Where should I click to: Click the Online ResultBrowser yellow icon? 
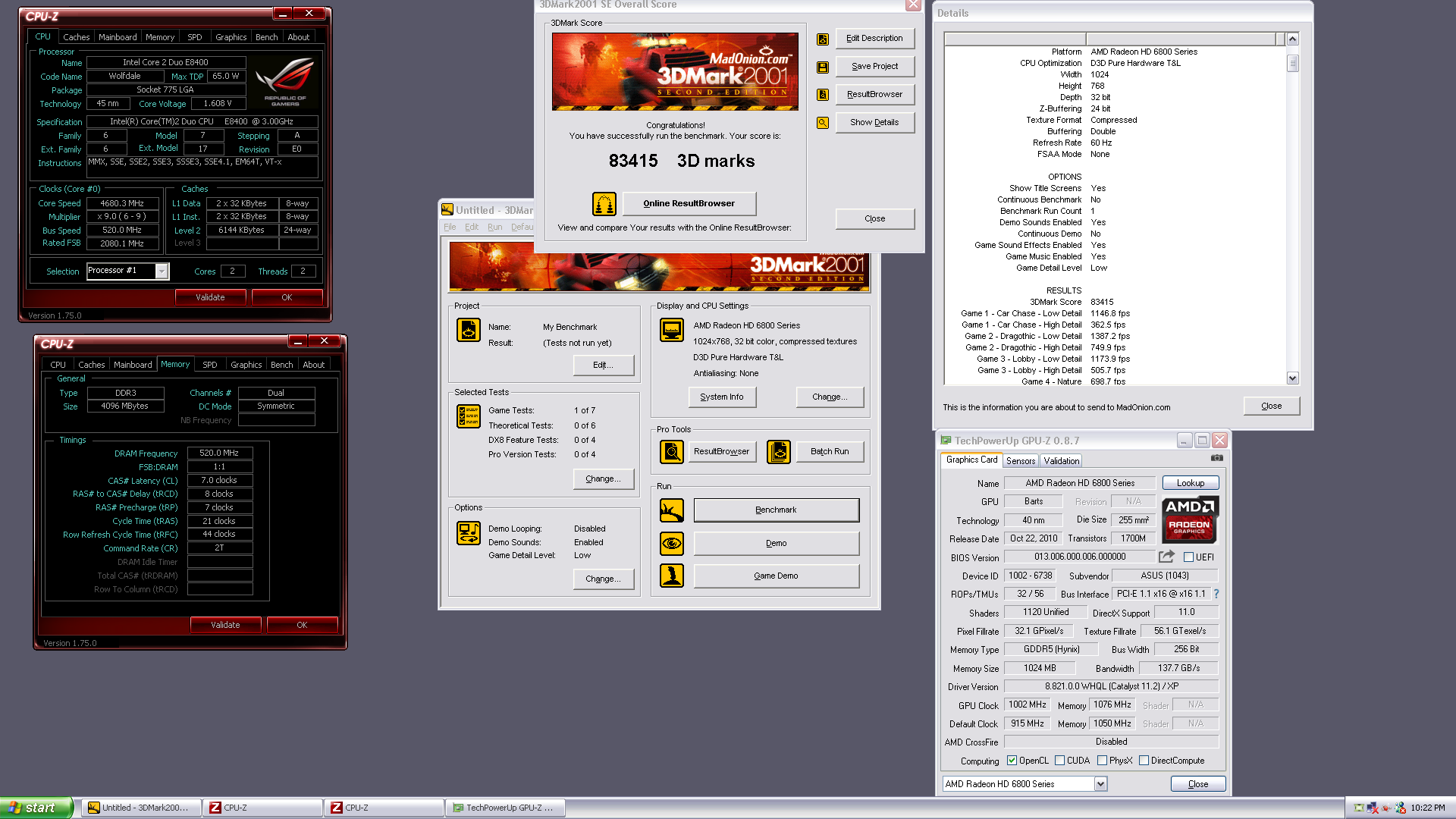coord(604,204)
